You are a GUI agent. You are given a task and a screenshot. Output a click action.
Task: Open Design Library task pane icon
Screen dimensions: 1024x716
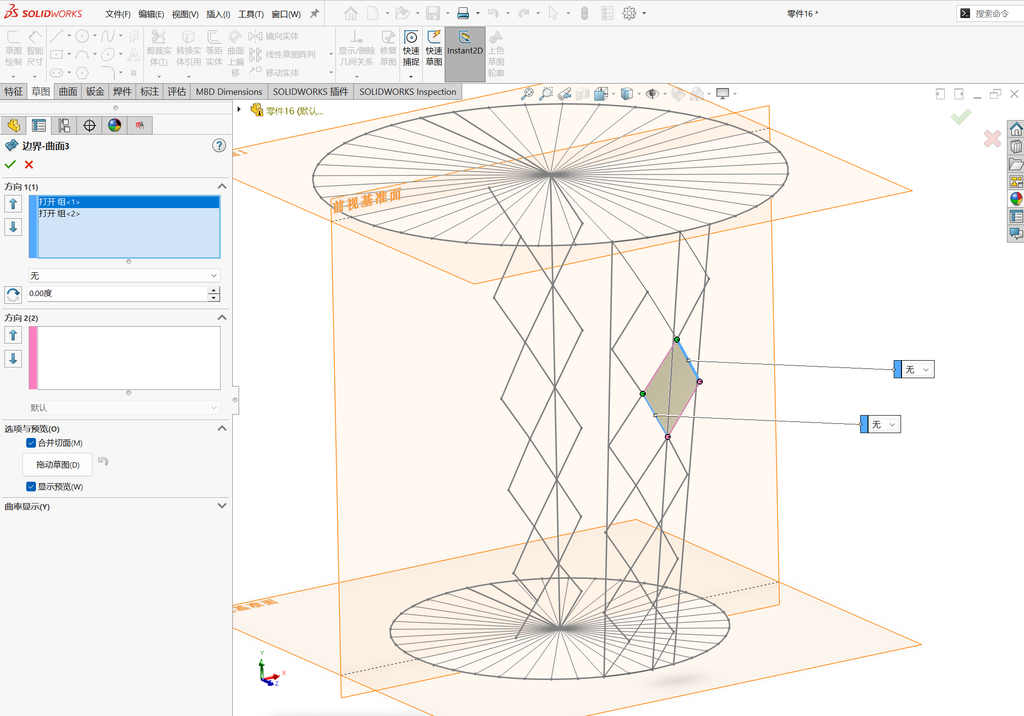(1016, 146)
